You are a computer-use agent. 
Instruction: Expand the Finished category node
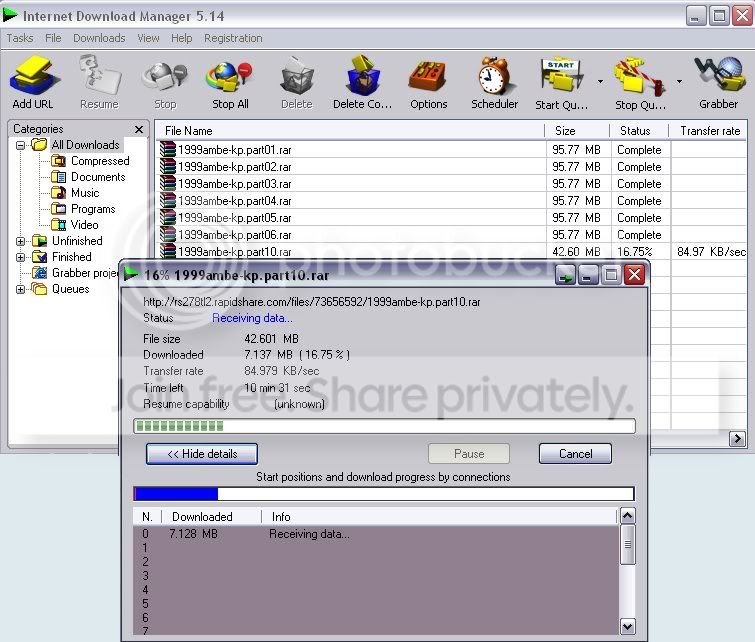coord(20,257)
